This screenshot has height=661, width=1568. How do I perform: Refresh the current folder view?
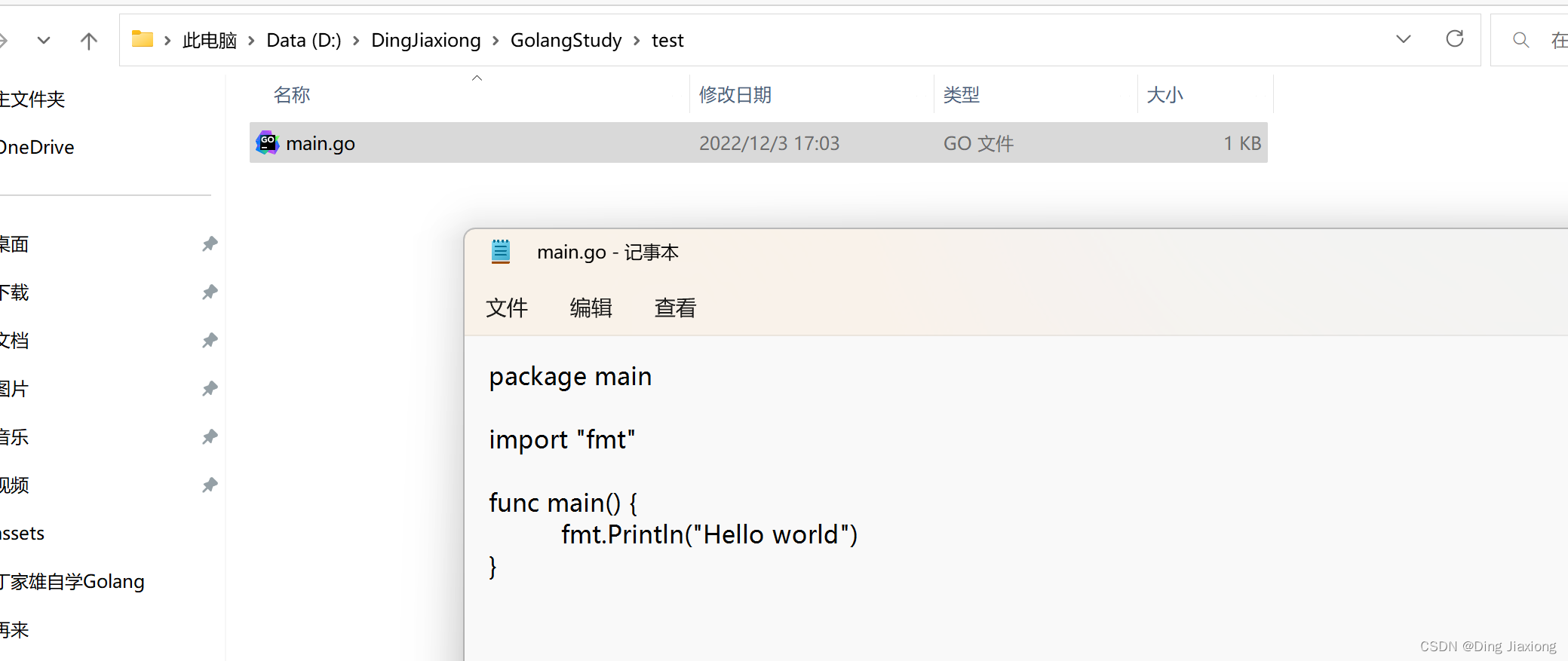1455,38
